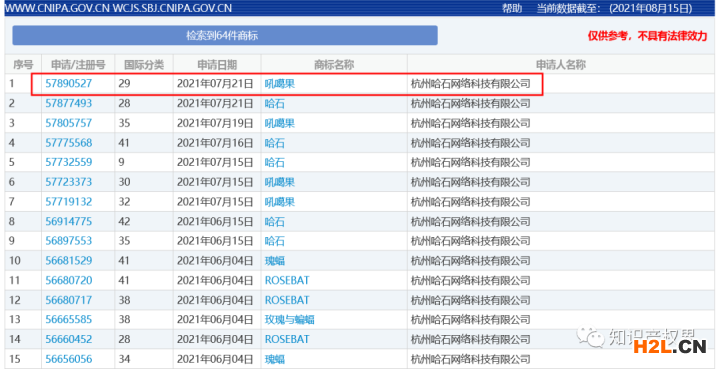The image size is (720, 369).
Task: Sort by 申请日期 column header
Action: (217, 65)
